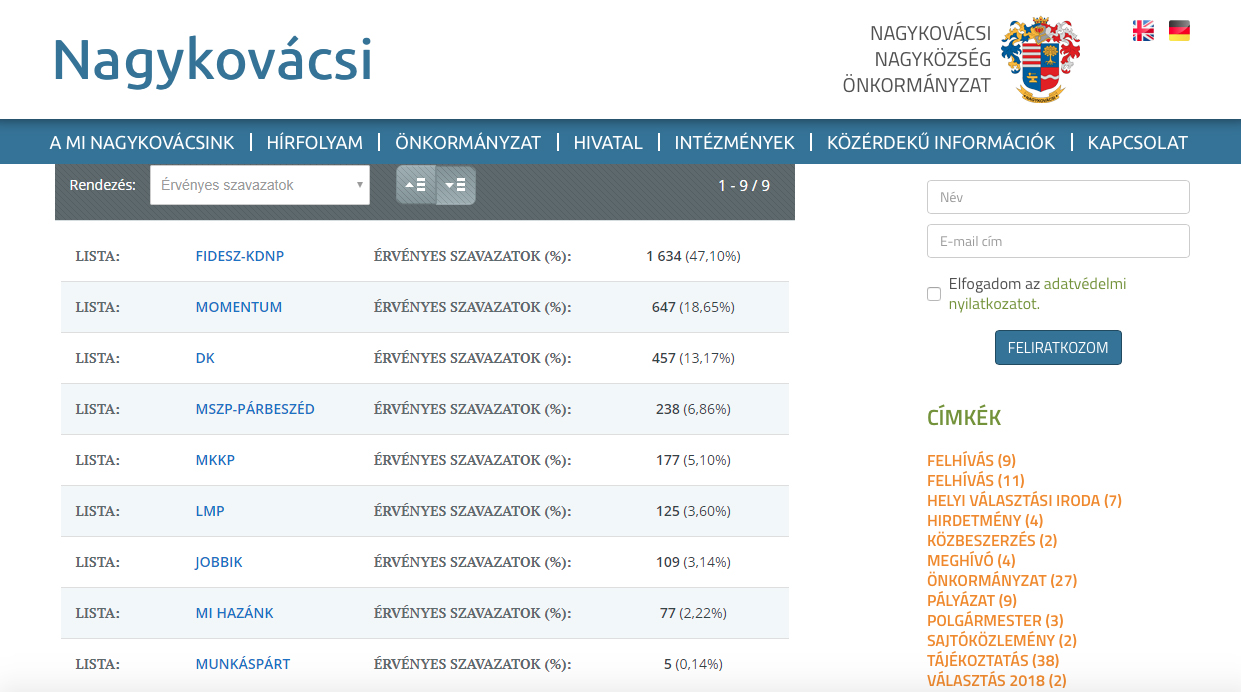Open the FELHÍVÁS (9) tag
The width and height of the screenshot is (1241, 692).
(x=971, y=461)
